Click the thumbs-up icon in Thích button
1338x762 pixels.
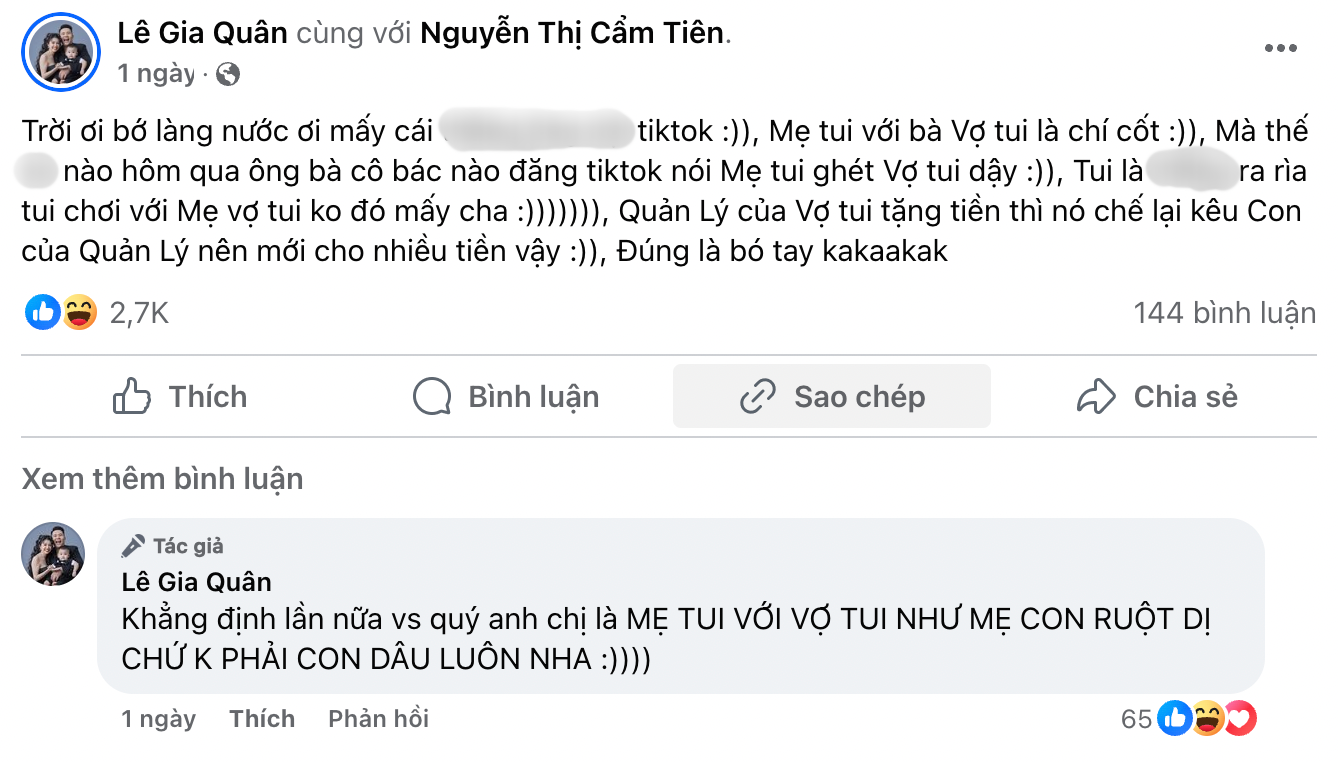click(132, 397)
